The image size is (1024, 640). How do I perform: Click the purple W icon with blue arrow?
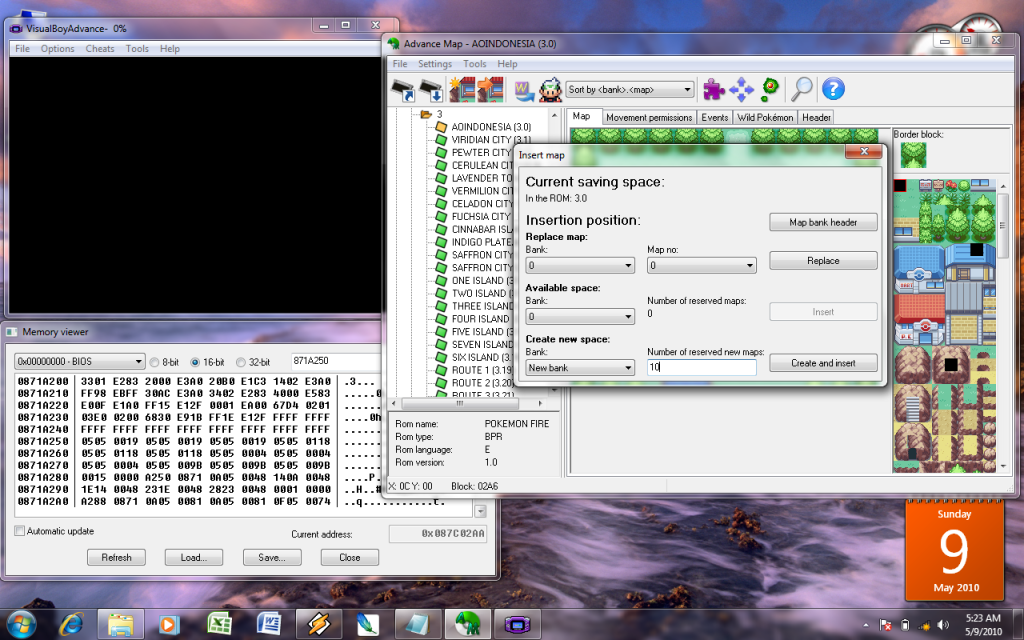click(x=524, y=90)
